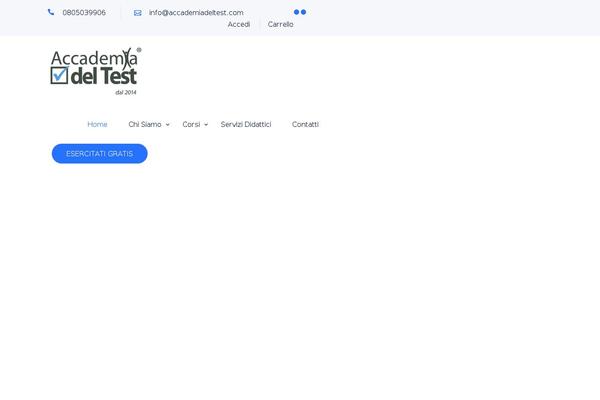Image resolution: width=600 pixels, height=400 pixels.
Task: Open the Accedi login link
Action: pyautogui.click(x=239, y=24)
